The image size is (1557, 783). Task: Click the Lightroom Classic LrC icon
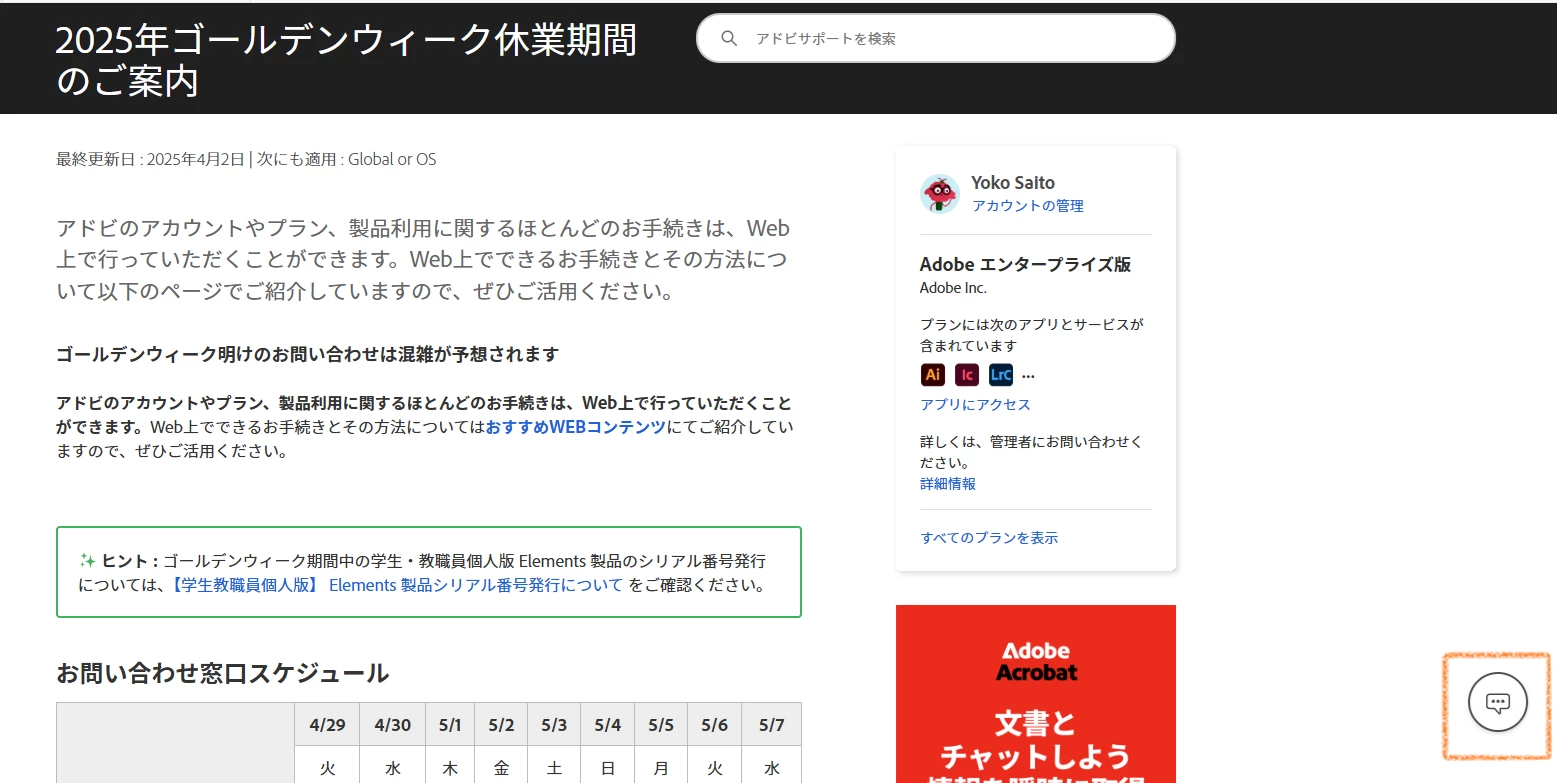1001,375
